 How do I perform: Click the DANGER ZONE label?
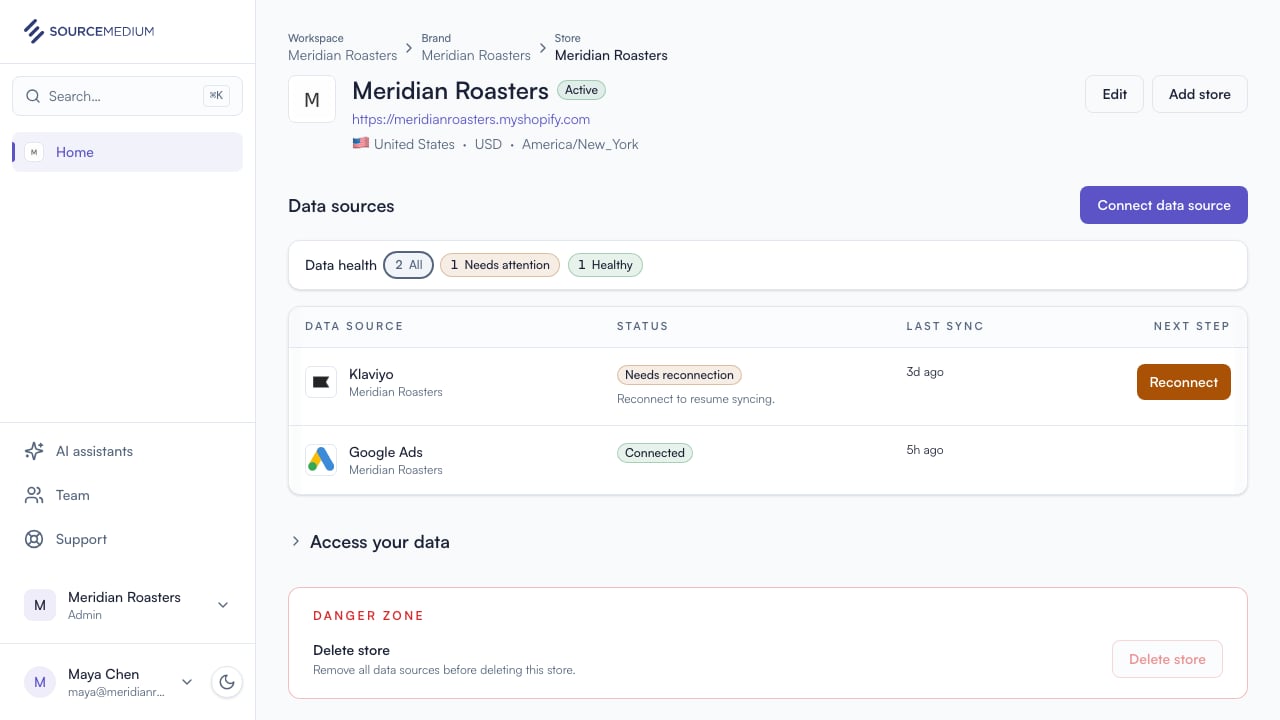point(369,616)
